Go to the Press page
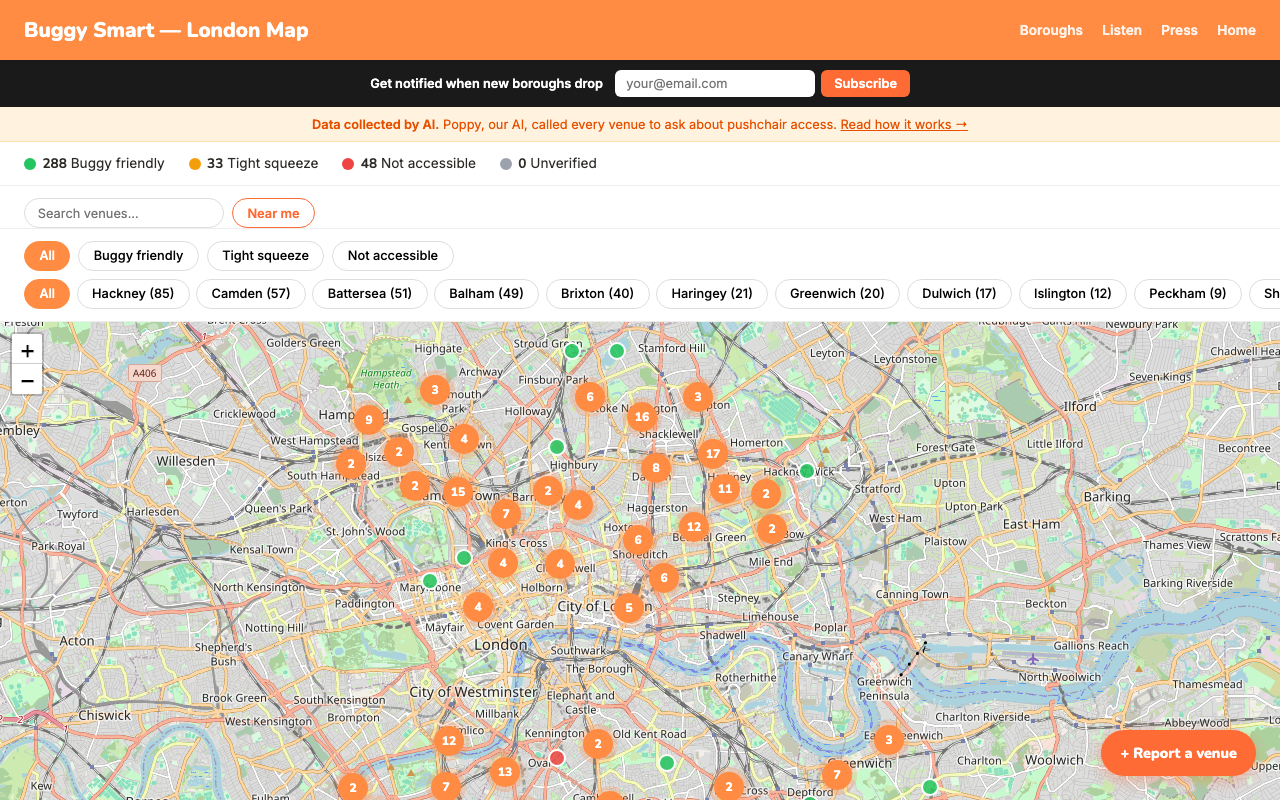Screen dimensions: 1280x800 coord(1179,30)
